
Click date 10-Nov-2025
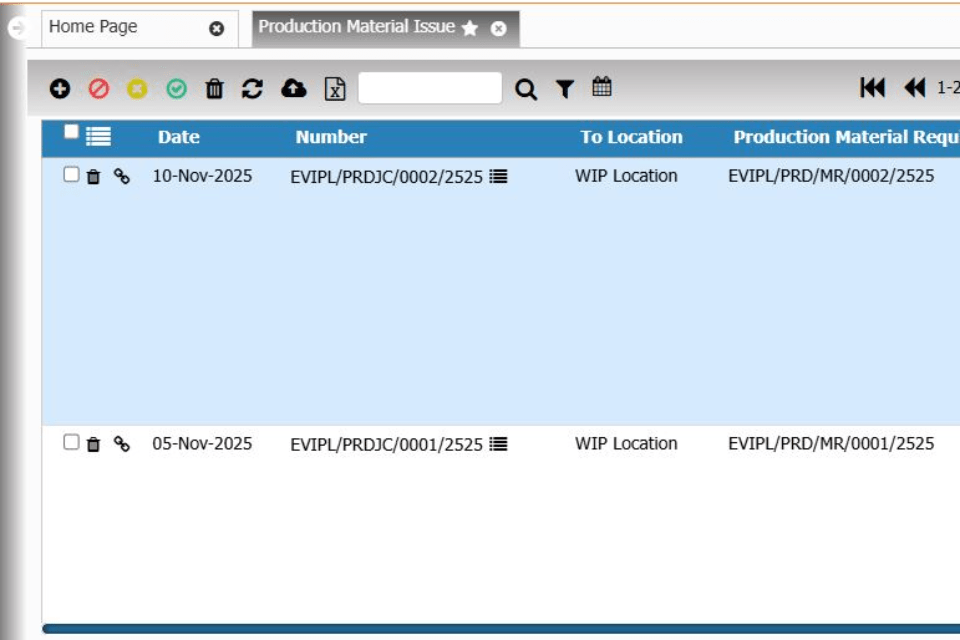click(202, 176)
